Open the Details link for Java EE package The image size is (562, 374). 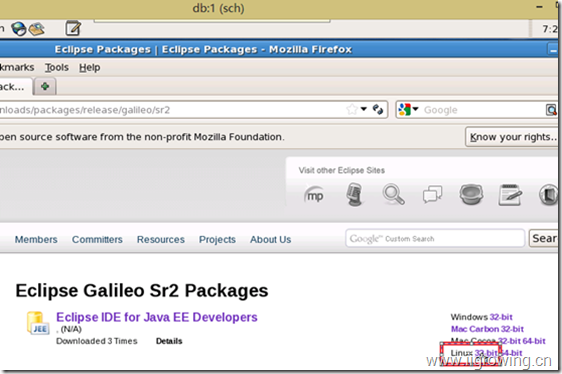[169, 341]
